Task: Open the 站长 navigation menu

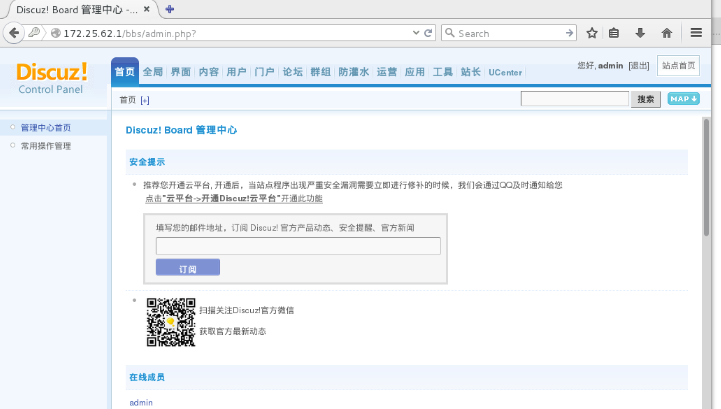Action: 470,72
